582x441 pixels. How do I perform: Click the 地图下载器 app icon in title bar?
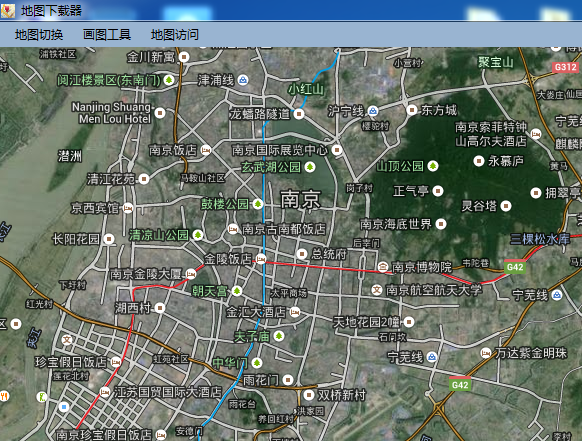[8, 10]
